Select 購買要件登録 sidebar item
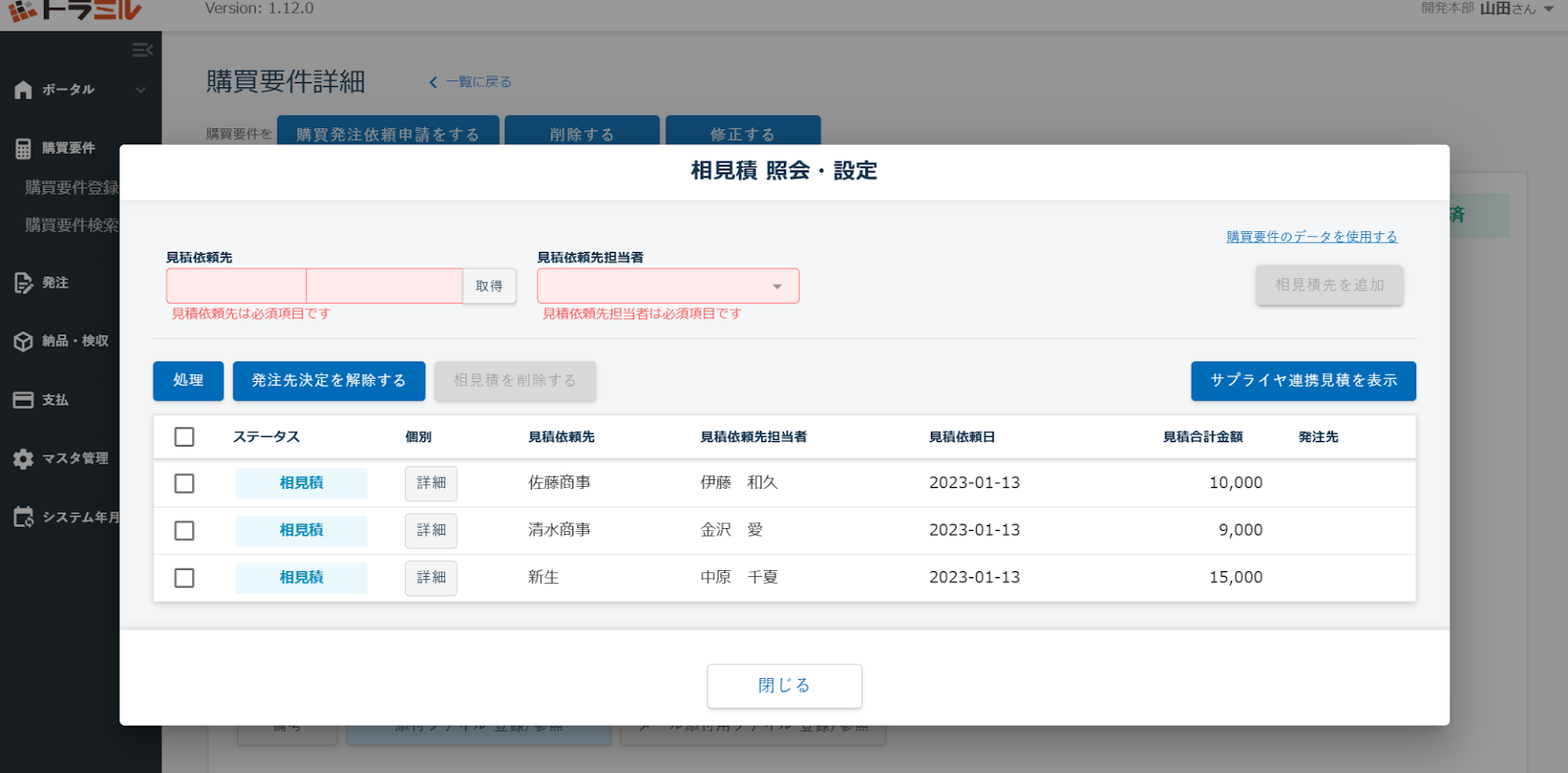Screen dimensions: 1568x773 (x=73, y=187)
